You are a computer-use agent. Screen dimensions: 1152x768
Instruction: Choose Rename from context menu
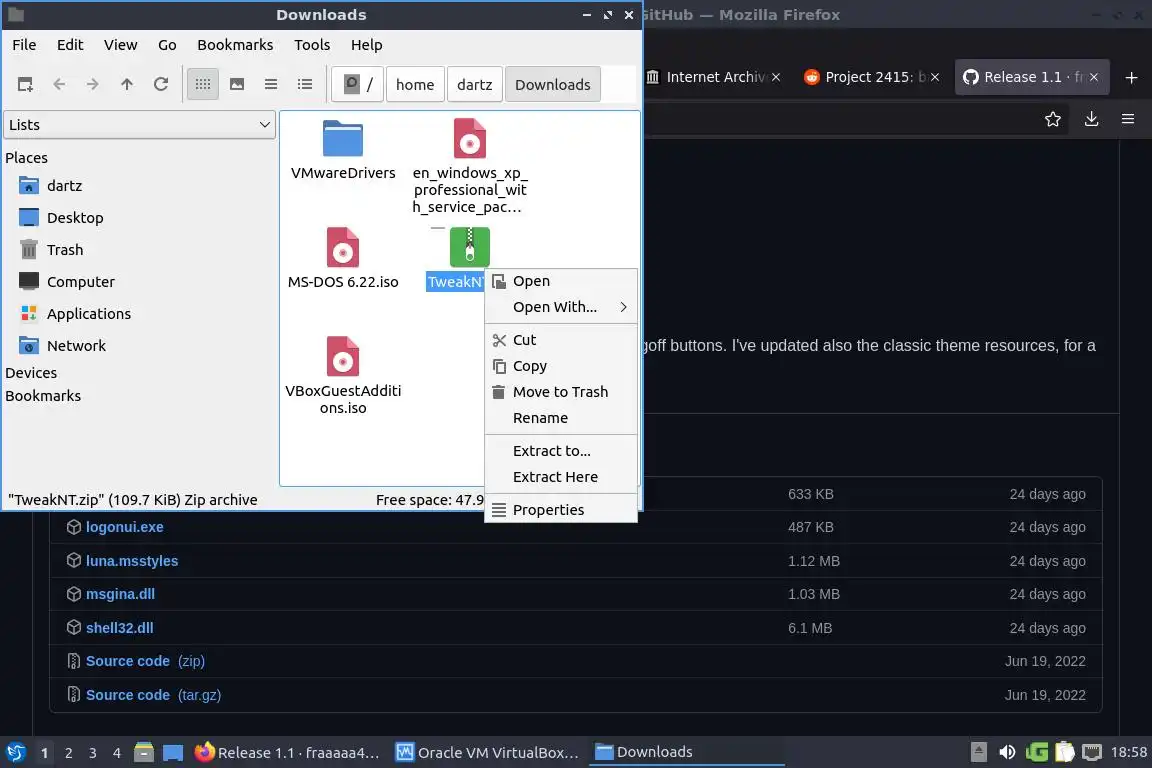pyautogui.click(x=561, y=418)
